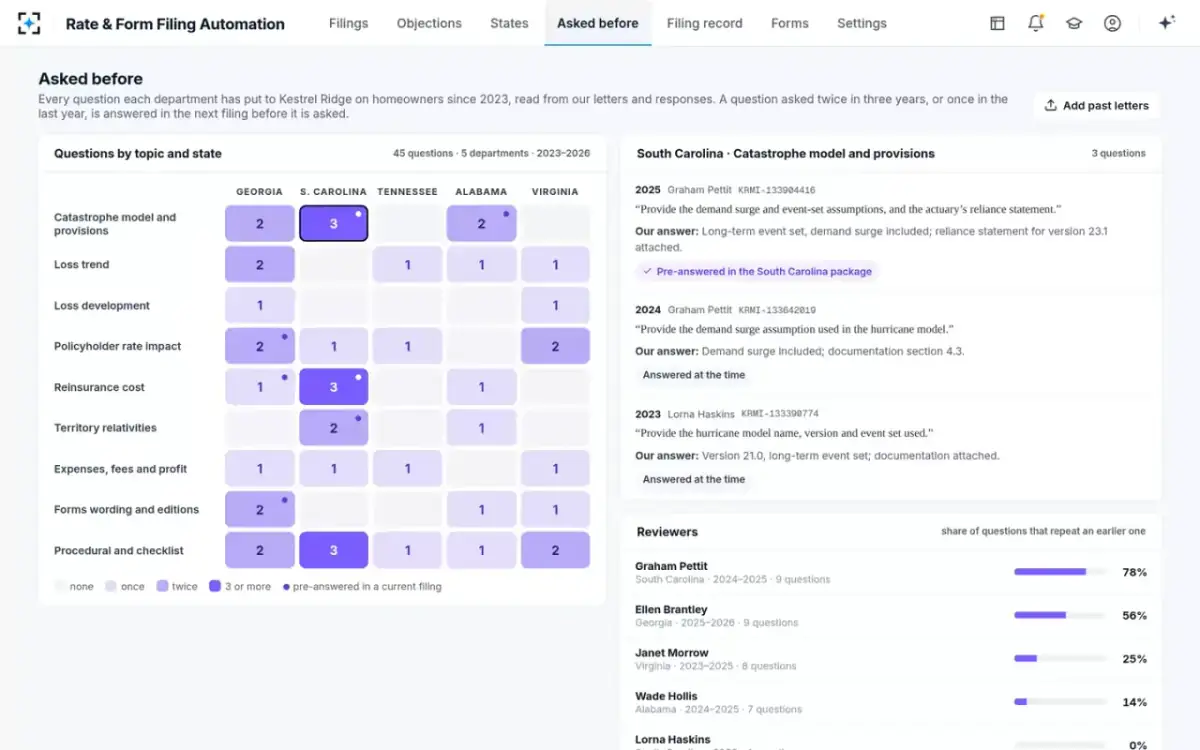This screenshot has height=750, width=1200.
Task: Select Georgia Catastrophe model cell
Action: tap(260, 224)
